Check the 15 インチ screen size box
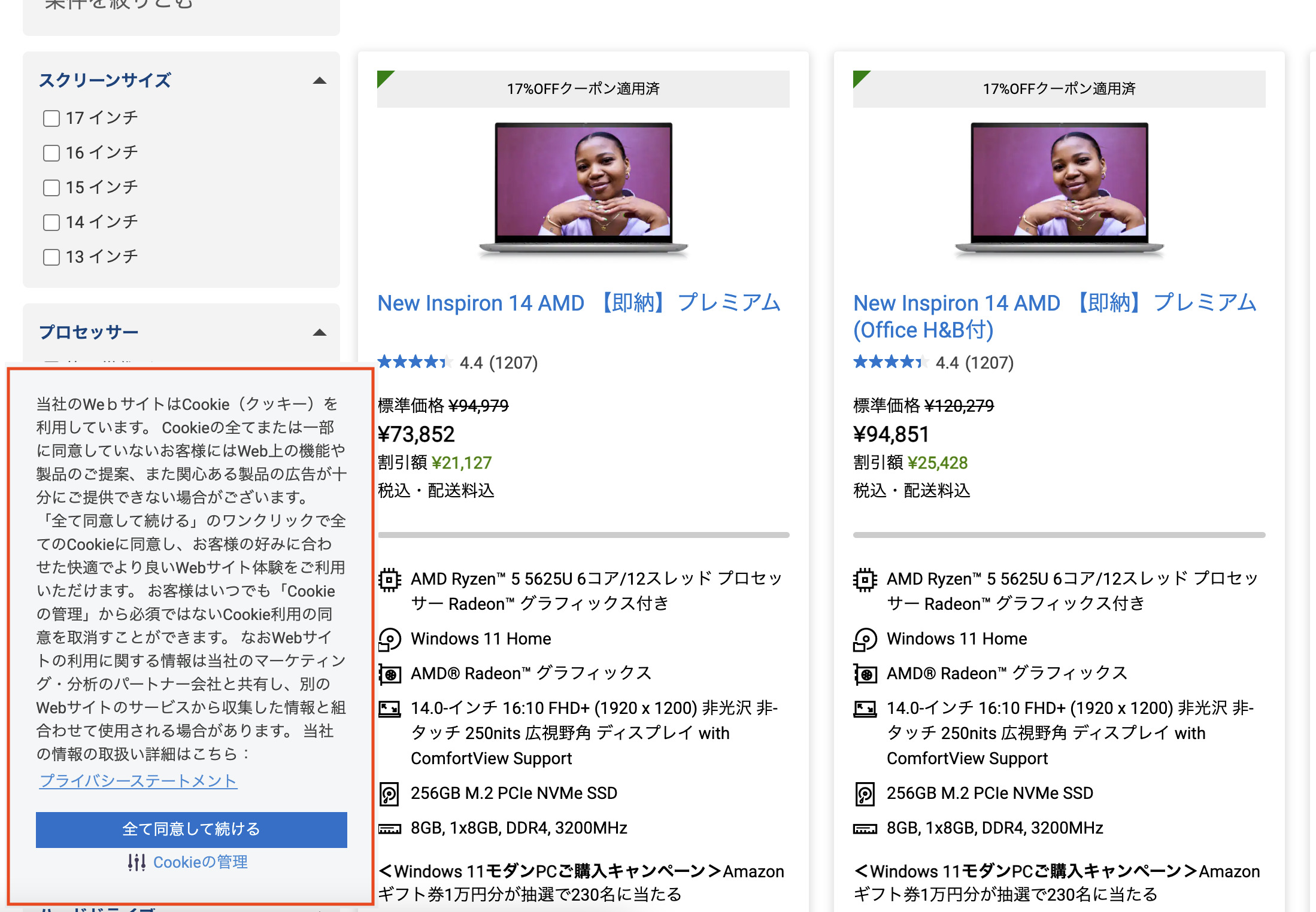 51,188
